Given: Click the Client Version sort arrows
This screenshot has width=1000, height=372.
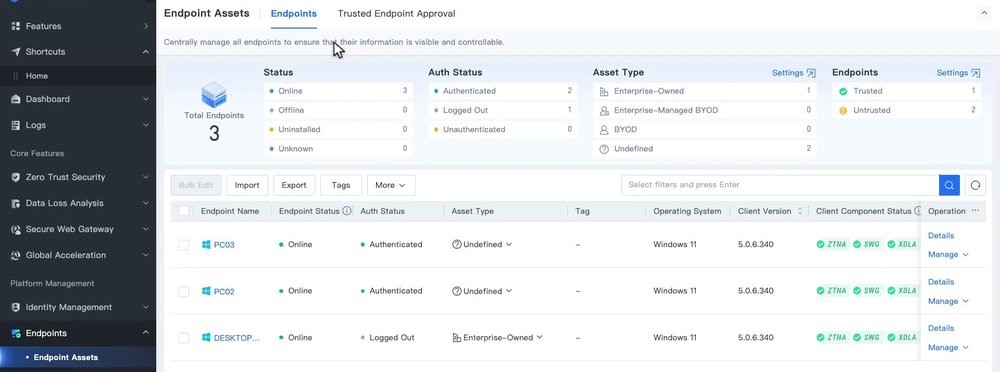Looking at the screenshot, I should 800,211.
